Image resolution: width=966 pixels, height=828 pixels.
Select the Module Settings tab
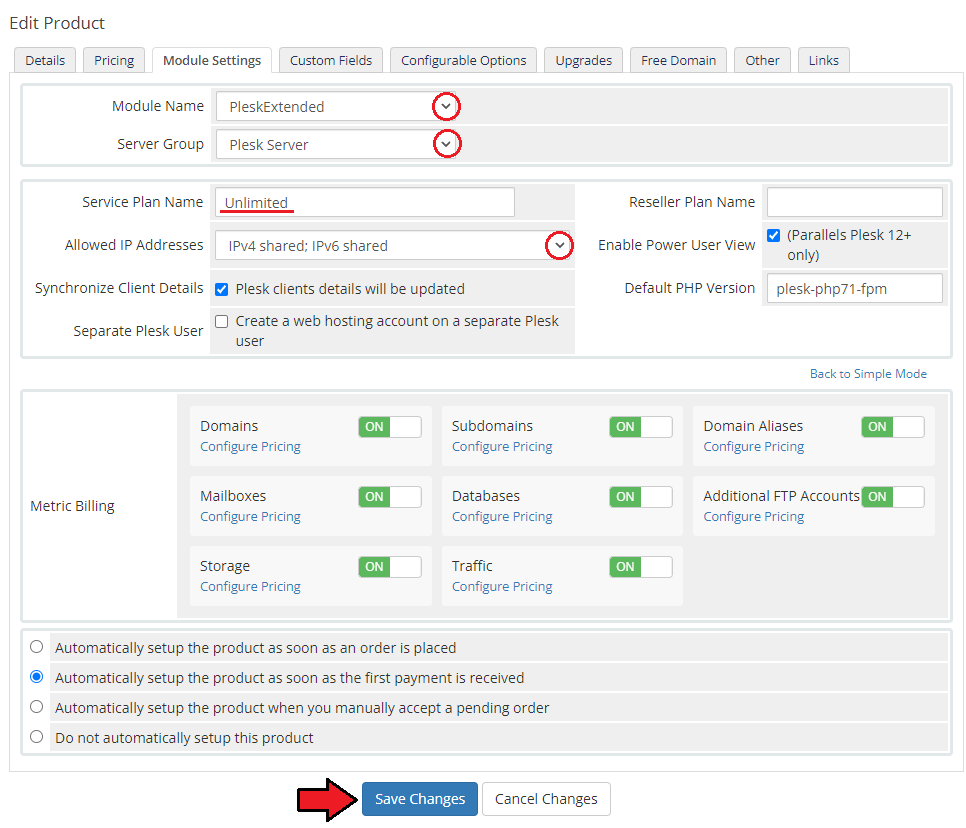(212, 60)
